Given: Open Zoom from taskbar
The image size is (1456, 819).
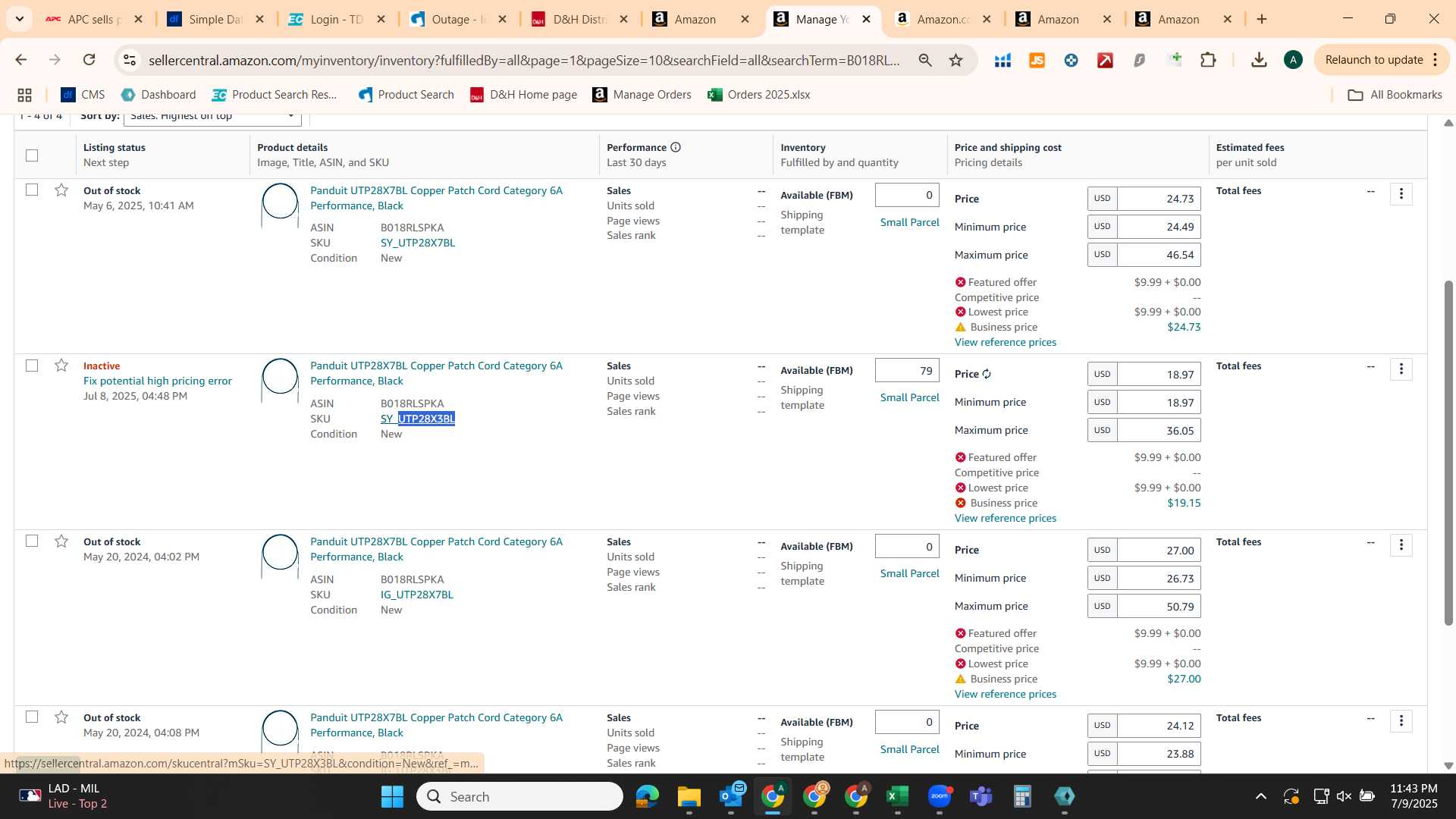Looking at the screenshot, I should pos(939,796).
